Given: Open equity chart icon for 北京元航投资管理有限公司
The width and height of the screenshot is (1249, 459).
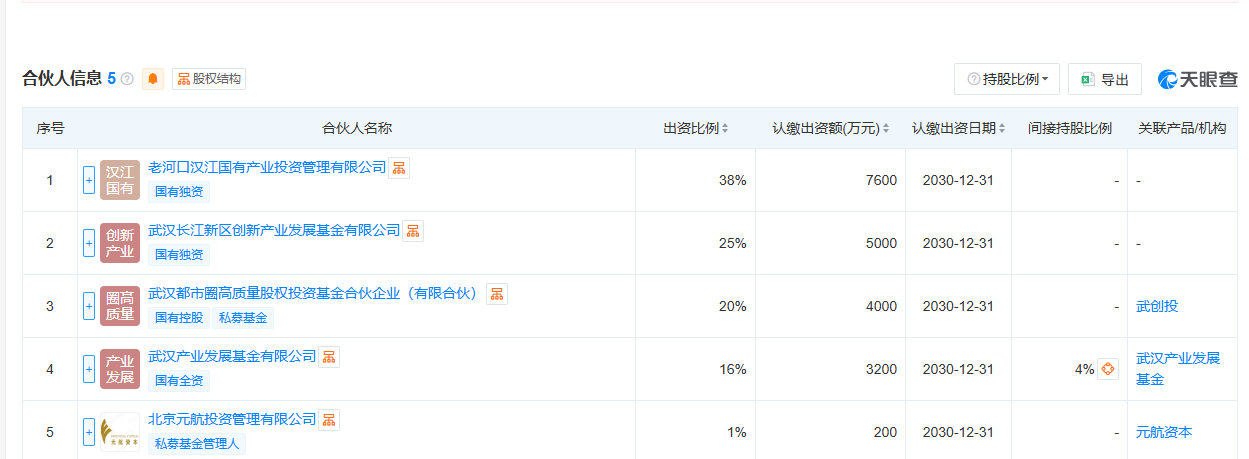Looking at the screenshot, I should 329,420.
